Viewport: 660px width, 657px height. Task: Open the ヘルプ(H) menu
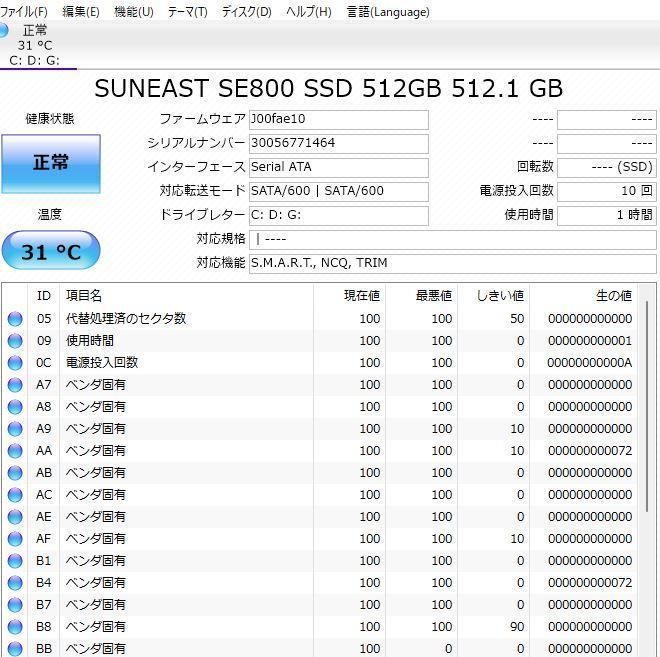tap(309, 11)
